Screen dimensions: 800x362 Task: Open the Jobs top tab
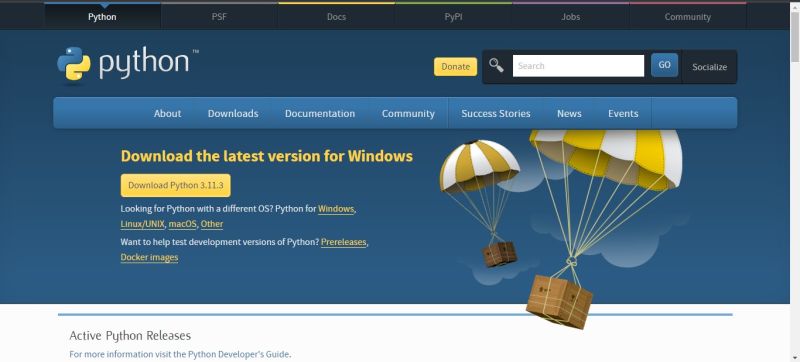click(x=570, y=17)
